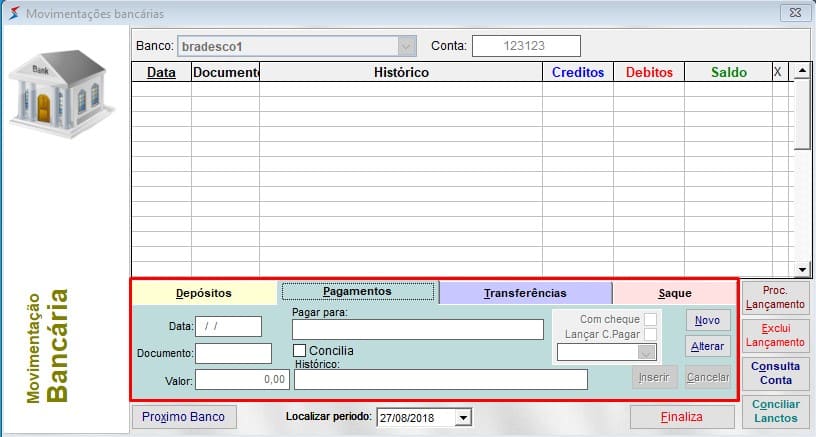This screenshot has width=816, height=437.
Task: Open the dropdown below Lançar C.Pagar
Action: coord(646,352)
